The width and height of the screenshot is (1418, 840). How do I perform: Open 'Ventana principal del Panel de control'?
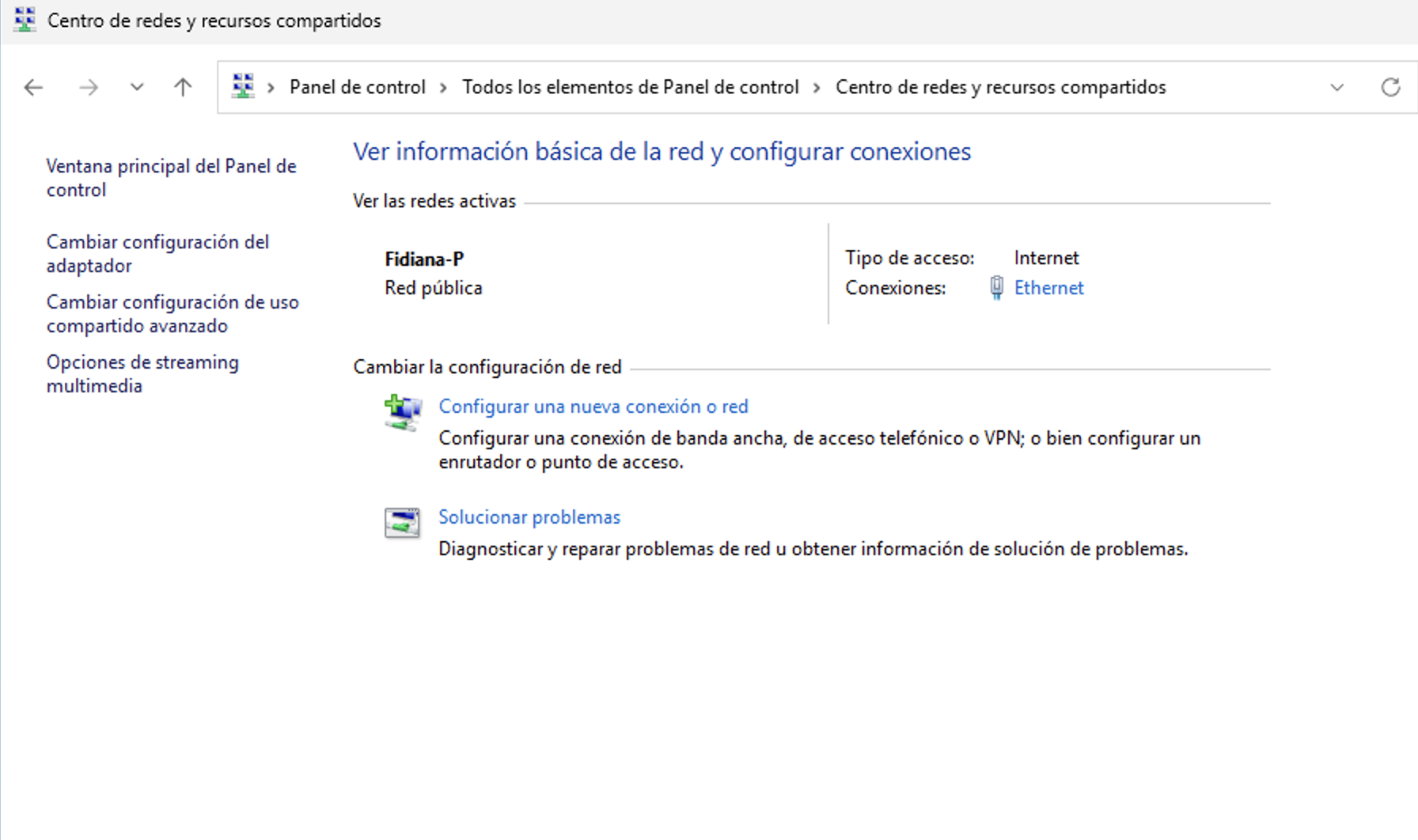[171, 178]
